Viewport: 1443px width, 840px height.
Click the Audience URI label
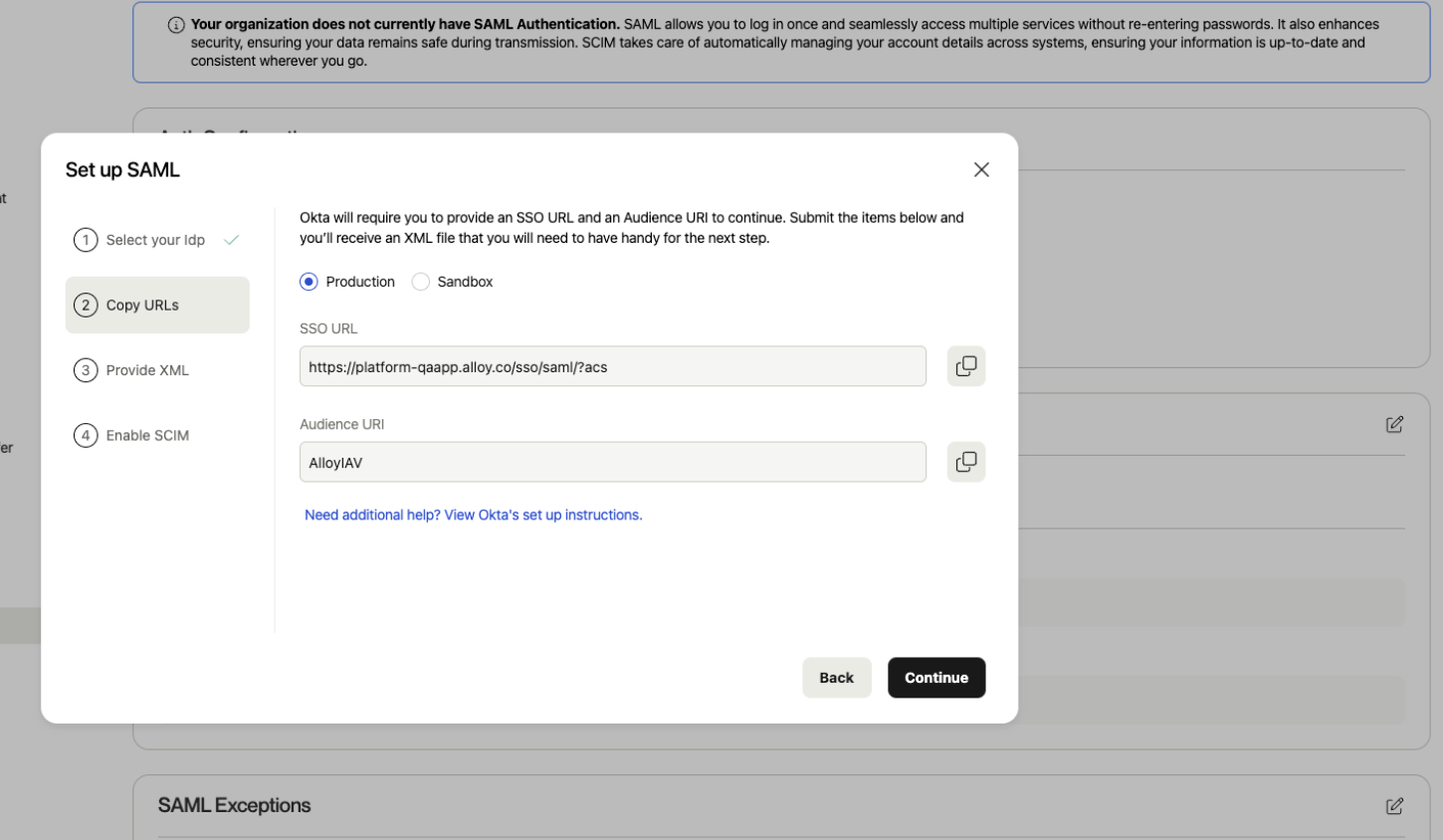tap(341, 424)
